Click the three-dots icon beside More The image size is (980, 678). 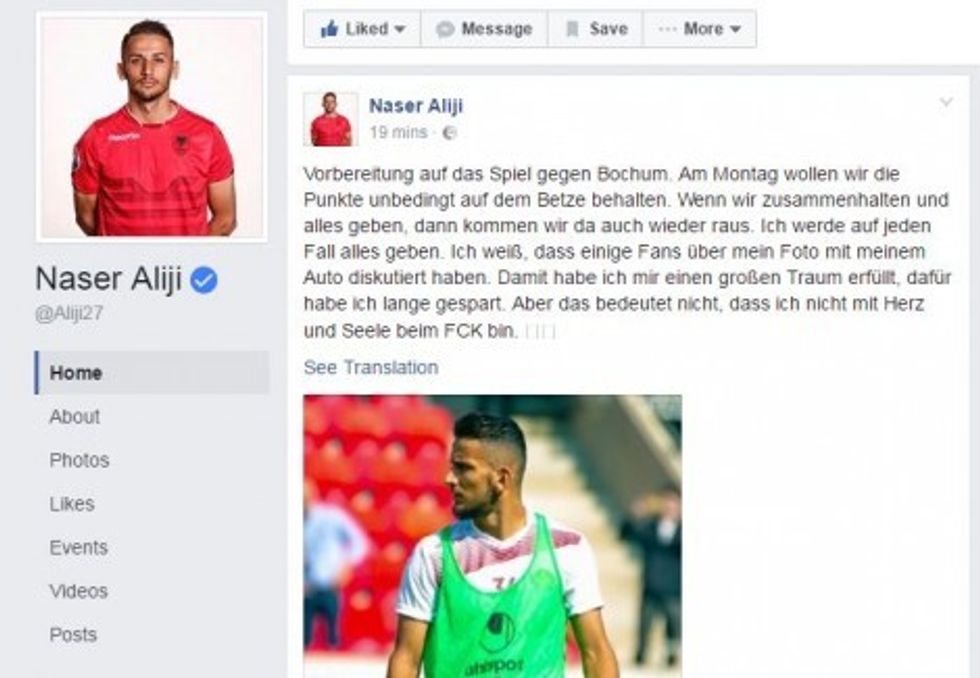[x=667, y=29]
